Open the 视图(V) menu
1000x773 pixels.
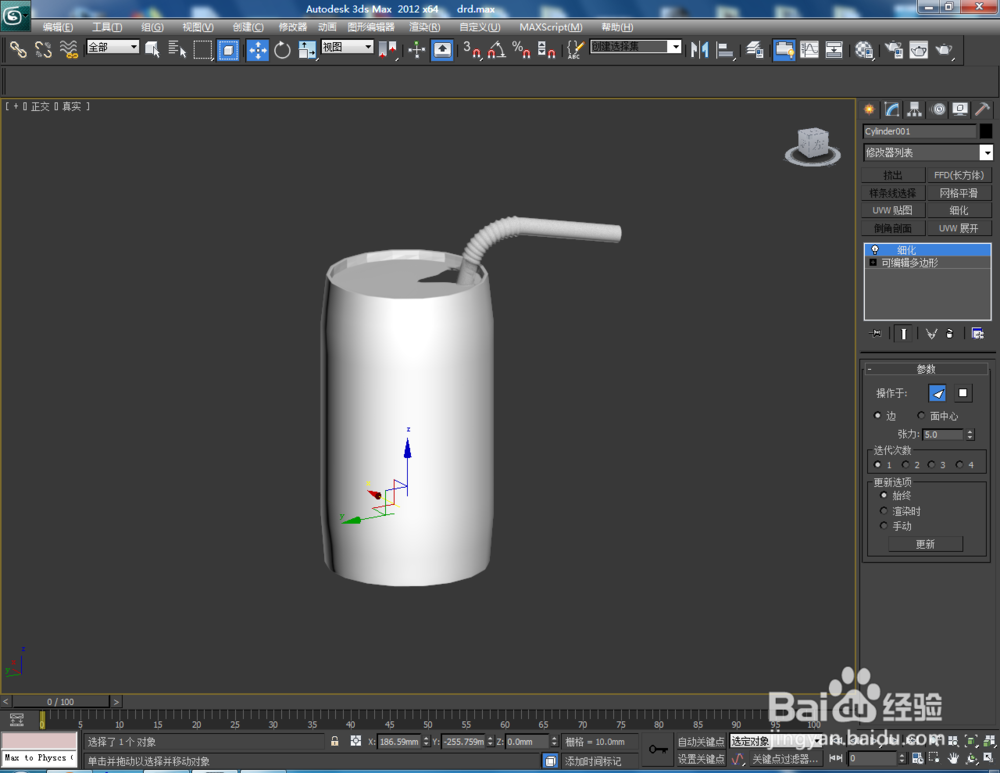coord(198,27)
